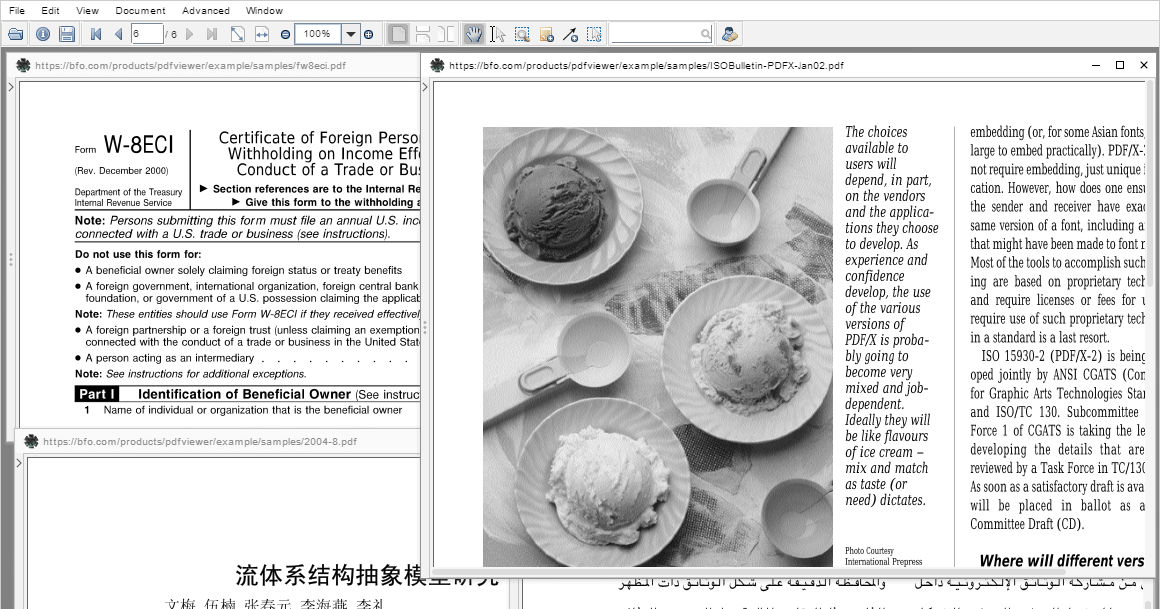Click the page number input field
The image size is (1160, 609).
click(148, 33)
